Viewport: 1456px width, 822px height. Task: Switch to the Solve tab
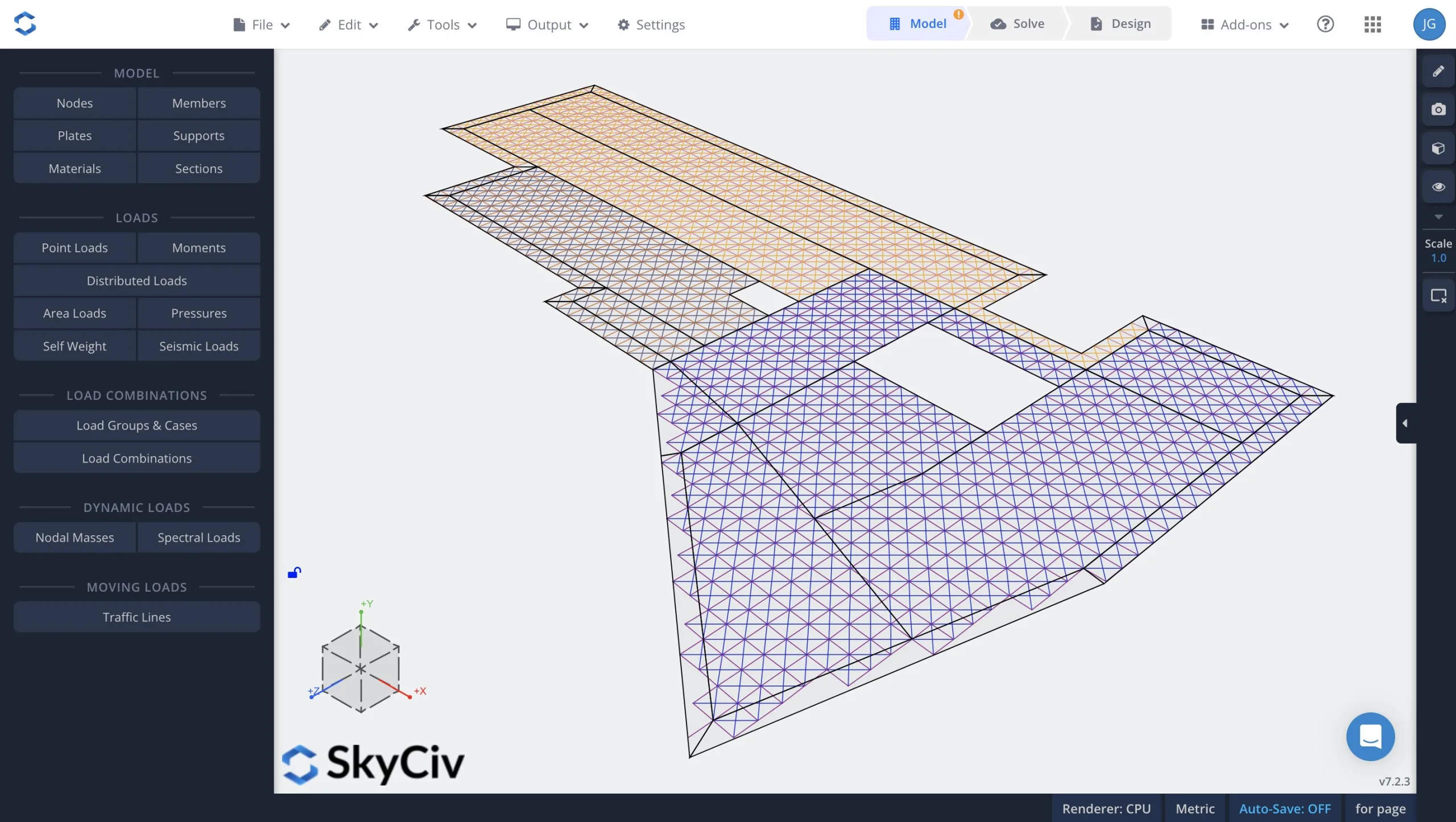coord(1017,24)
